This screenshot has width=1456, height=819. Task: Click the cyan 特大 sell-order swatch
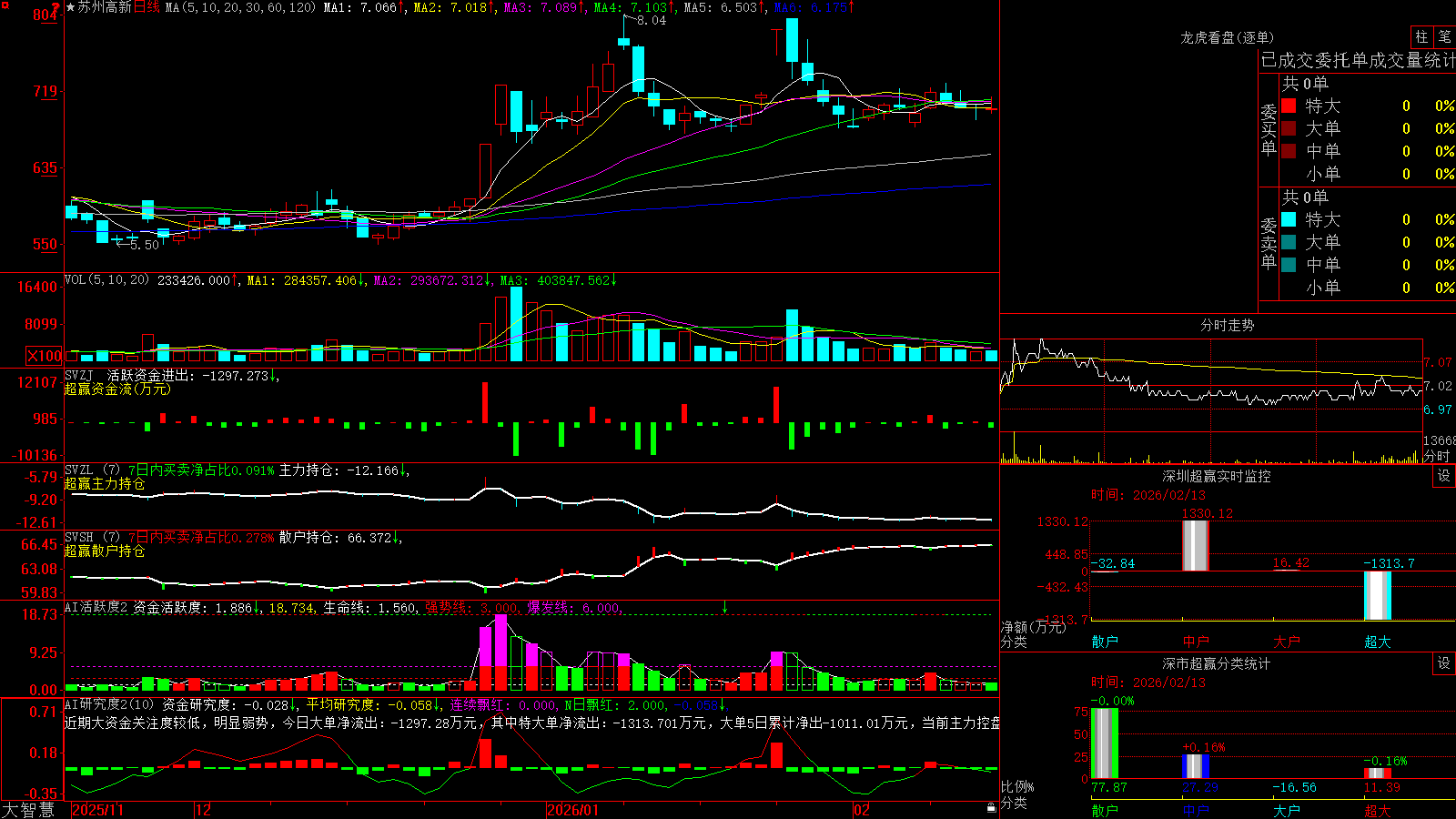point(1289,219)
